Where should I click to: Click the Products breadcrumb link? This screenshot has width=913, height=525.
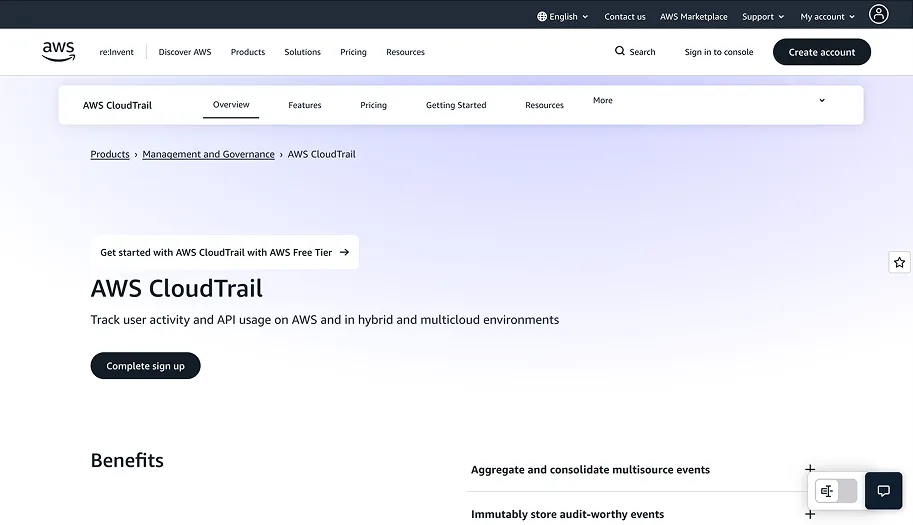click(x=109, y=154)
